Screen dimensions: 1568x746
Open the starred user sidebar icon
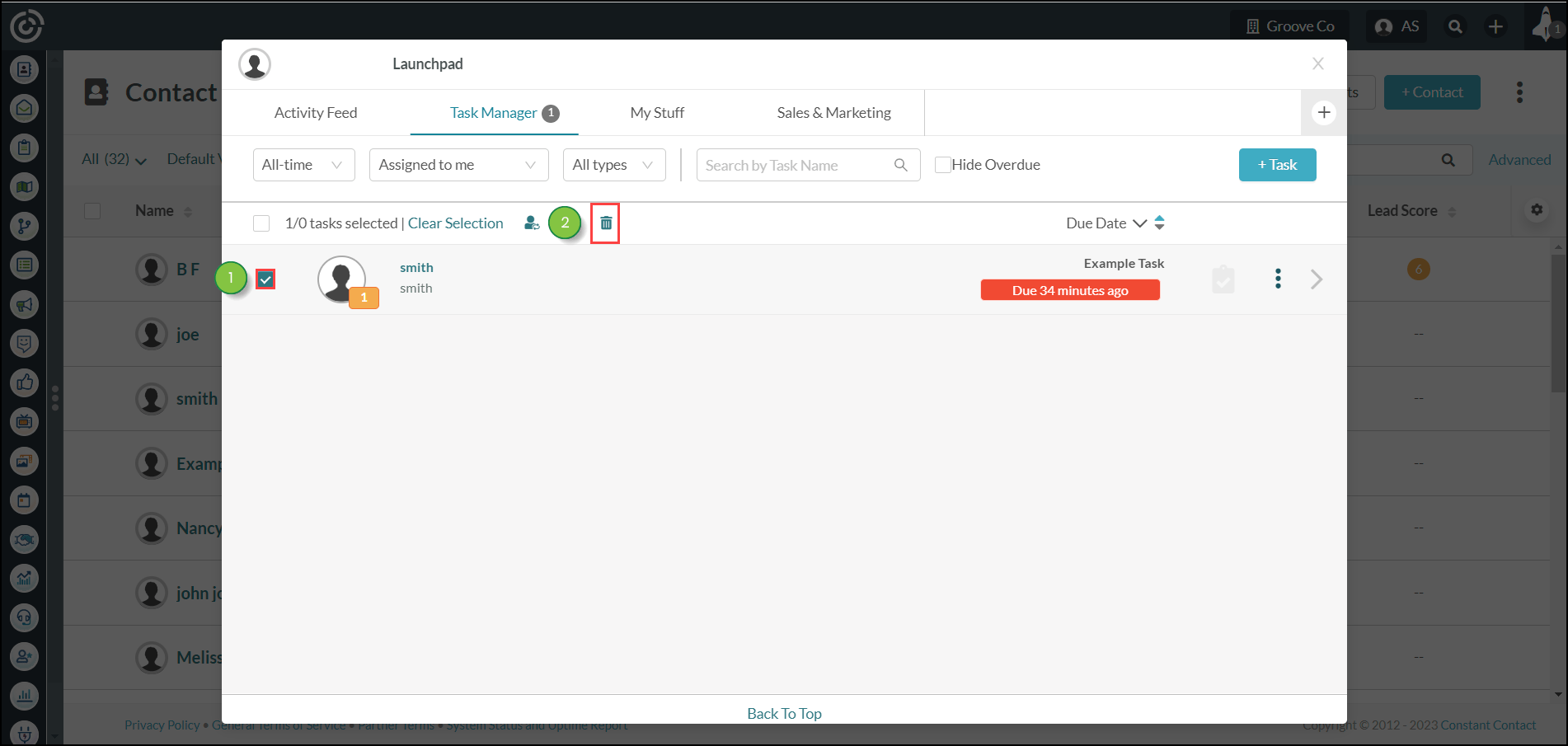coord(25,656)
